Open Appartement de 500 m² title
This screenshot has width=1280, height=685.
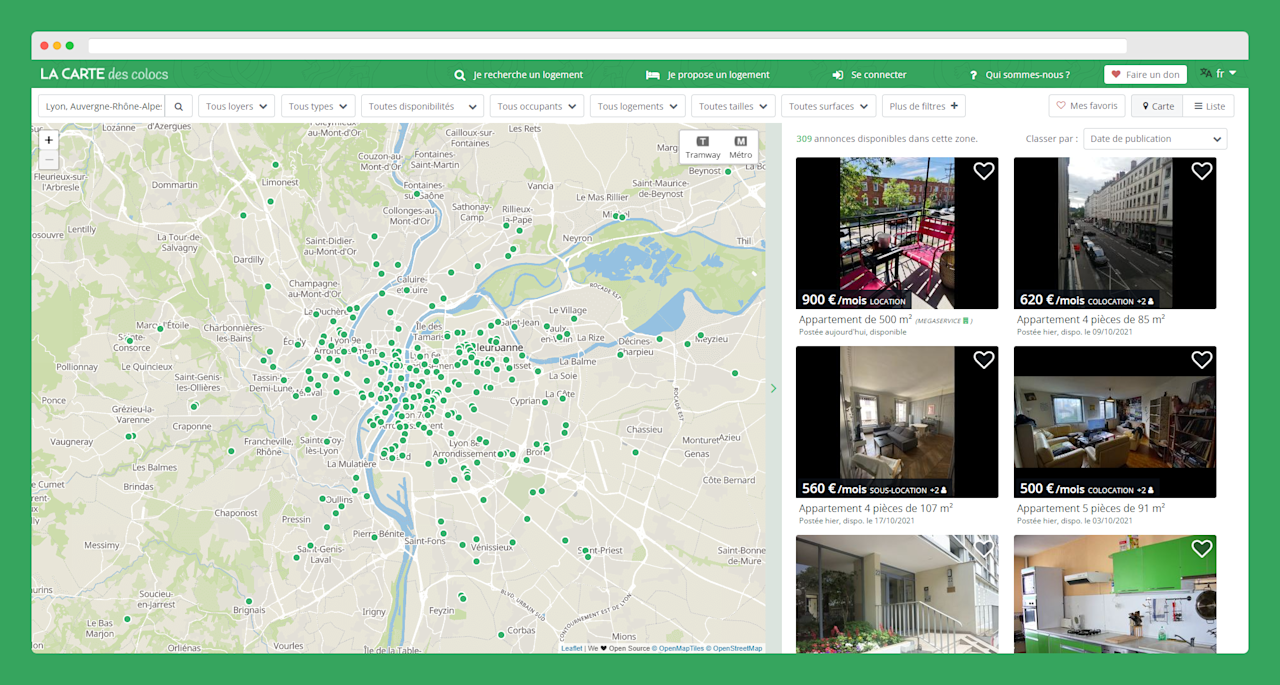855,320
